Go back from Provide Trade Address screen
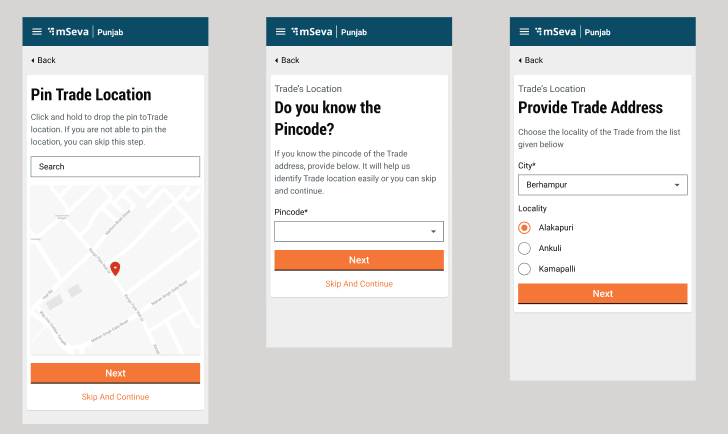 click(530, 60)
